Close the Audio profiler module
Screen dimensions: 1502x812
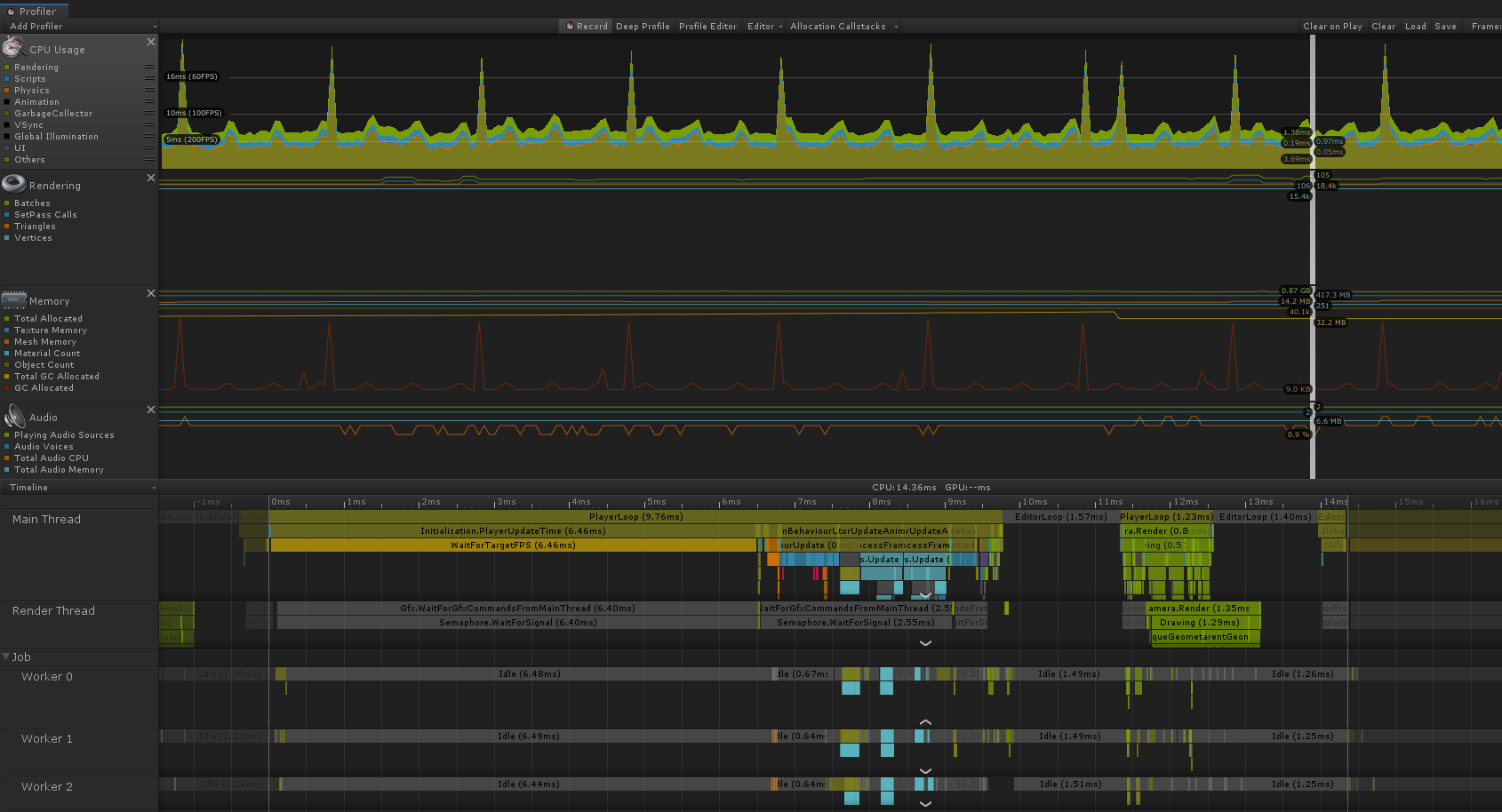(x=151, y=410)
